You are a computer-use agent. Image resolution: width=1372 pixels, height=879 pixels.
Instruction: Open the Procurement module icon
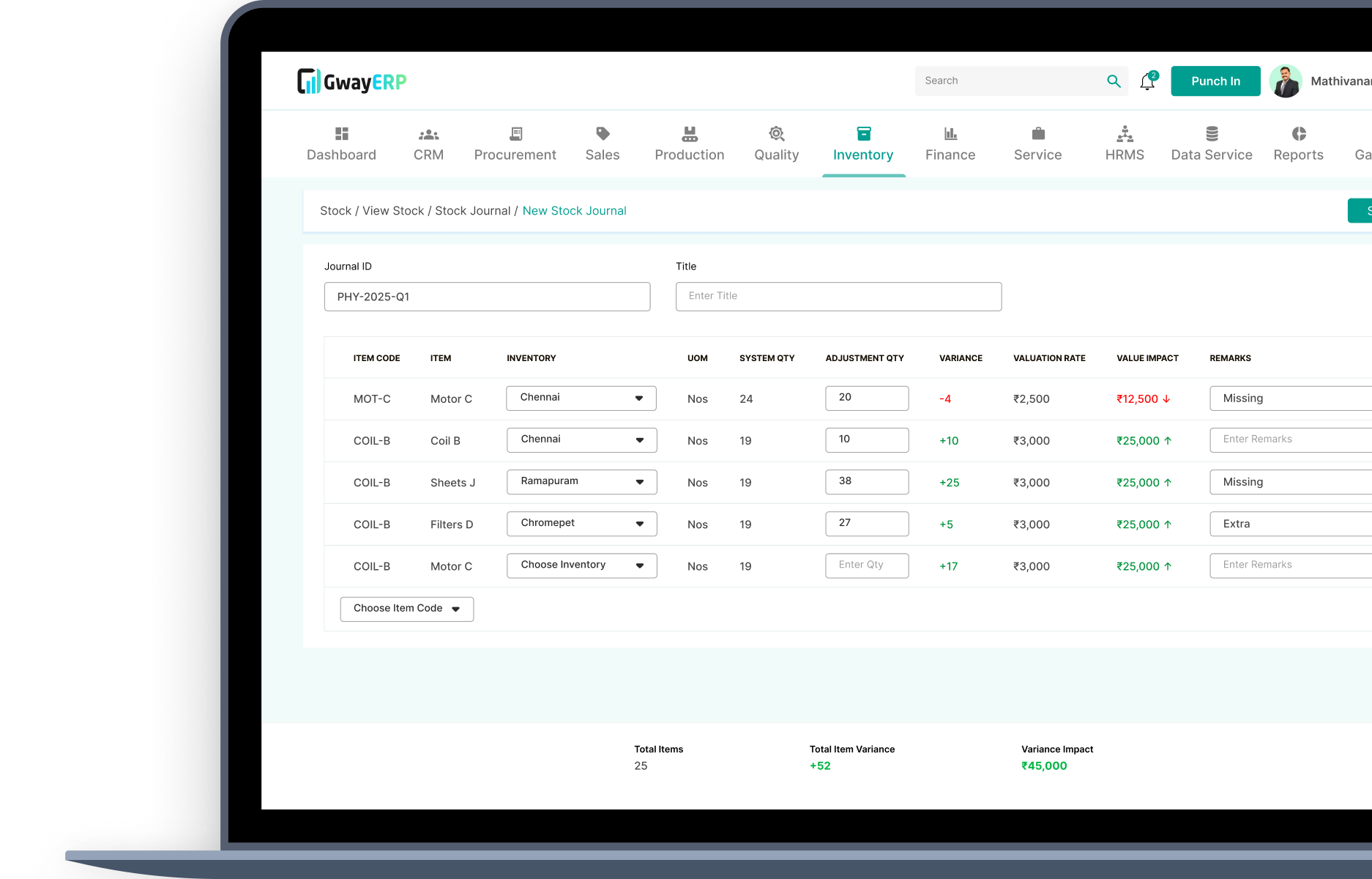coord(515,134)
